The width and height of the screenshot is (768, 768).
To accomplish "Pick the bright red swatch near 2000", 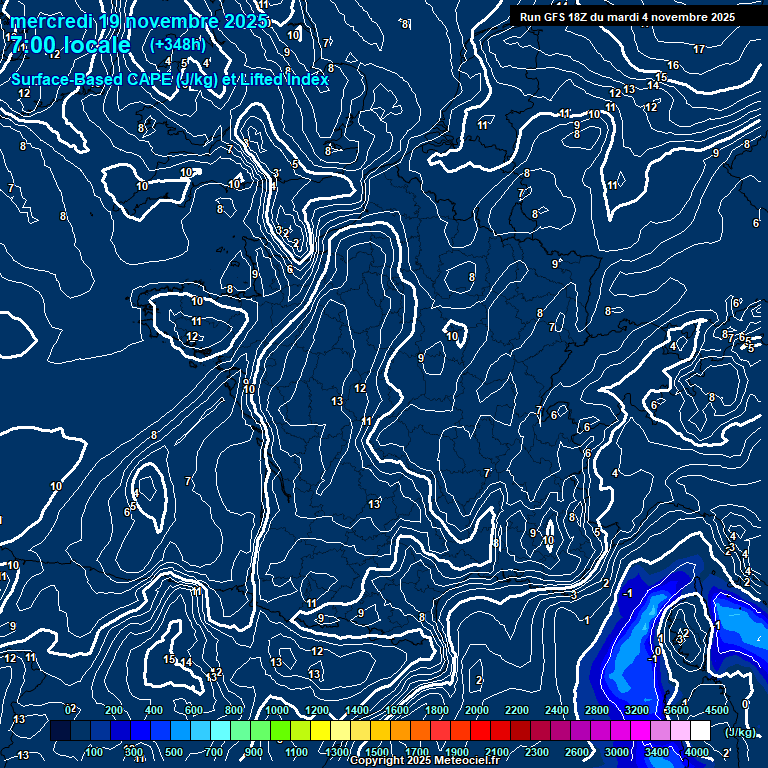I will pyautogui.click(x=480, y=730).
